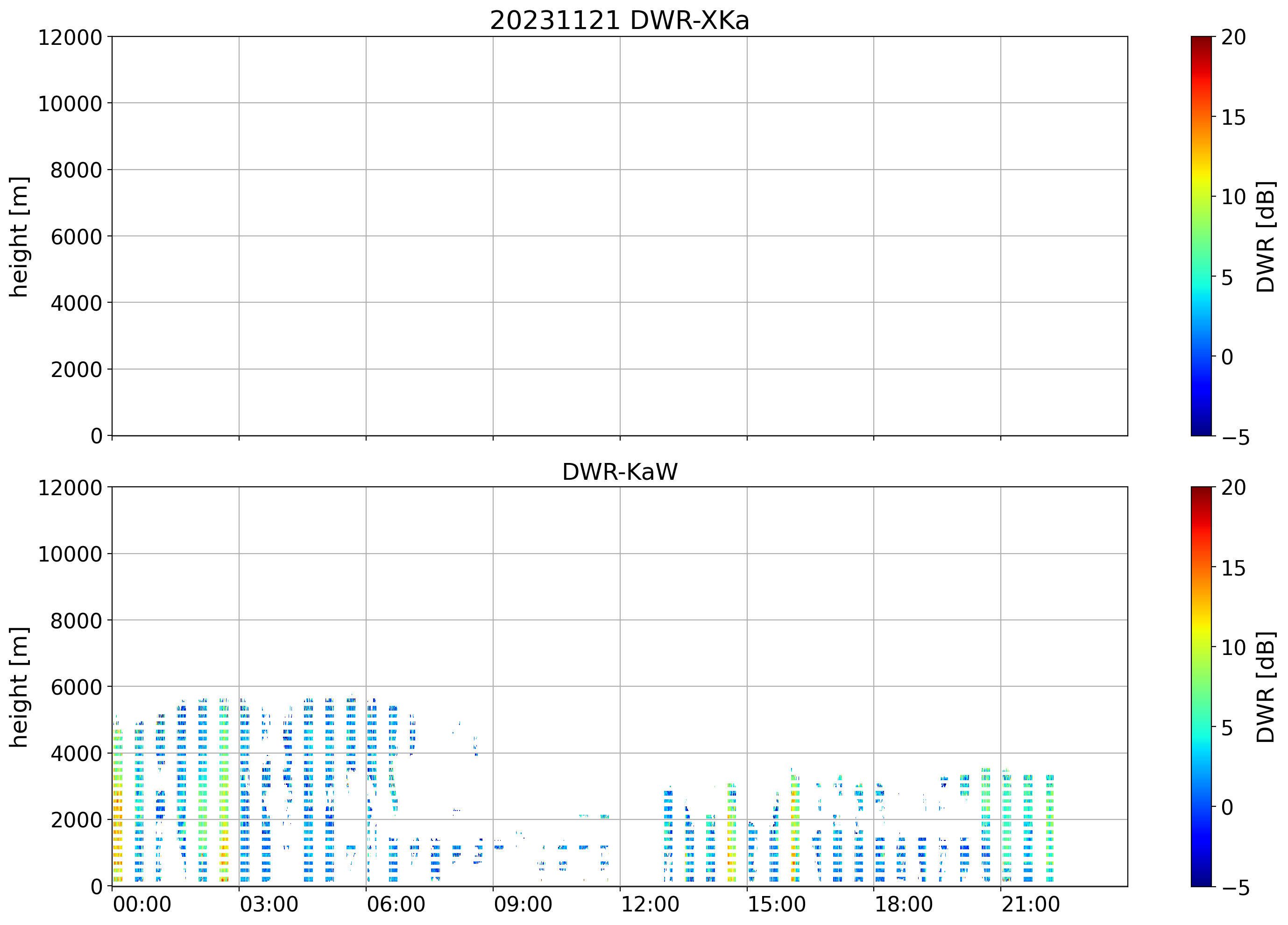This screenshot has height=925, width=1288.
Task: Click the 12000 tick label on top plot
Action: 70,37
